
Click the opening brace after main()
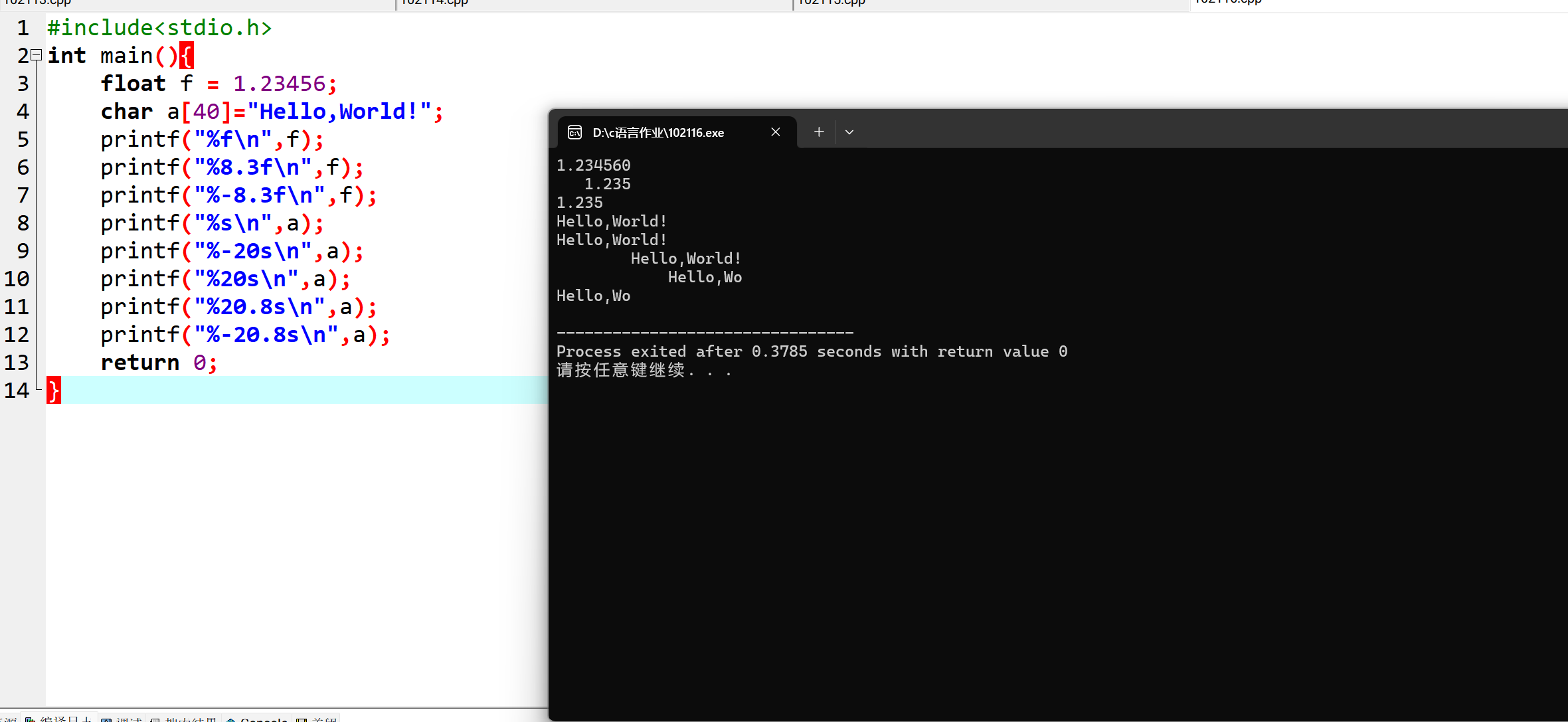tap(187, 56)
